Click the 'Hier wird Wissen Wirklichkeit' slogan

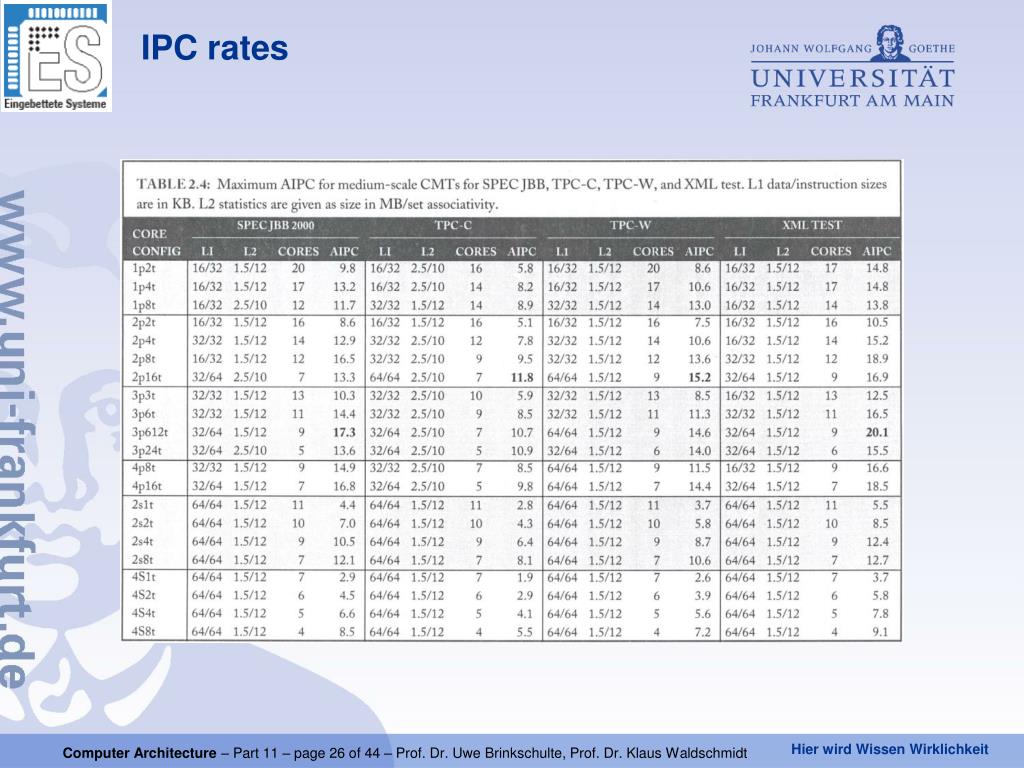(889, 749)
